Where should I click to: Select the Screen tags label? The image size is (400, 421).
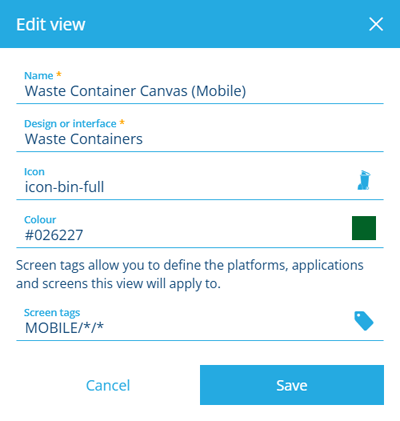[x=52, y=313]
